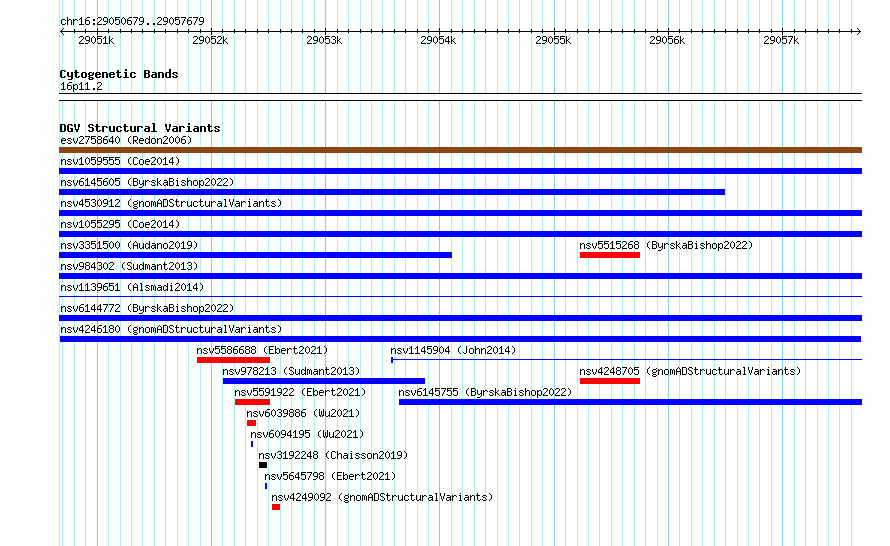Click the 29054k ruler label

tap(438, 40)
